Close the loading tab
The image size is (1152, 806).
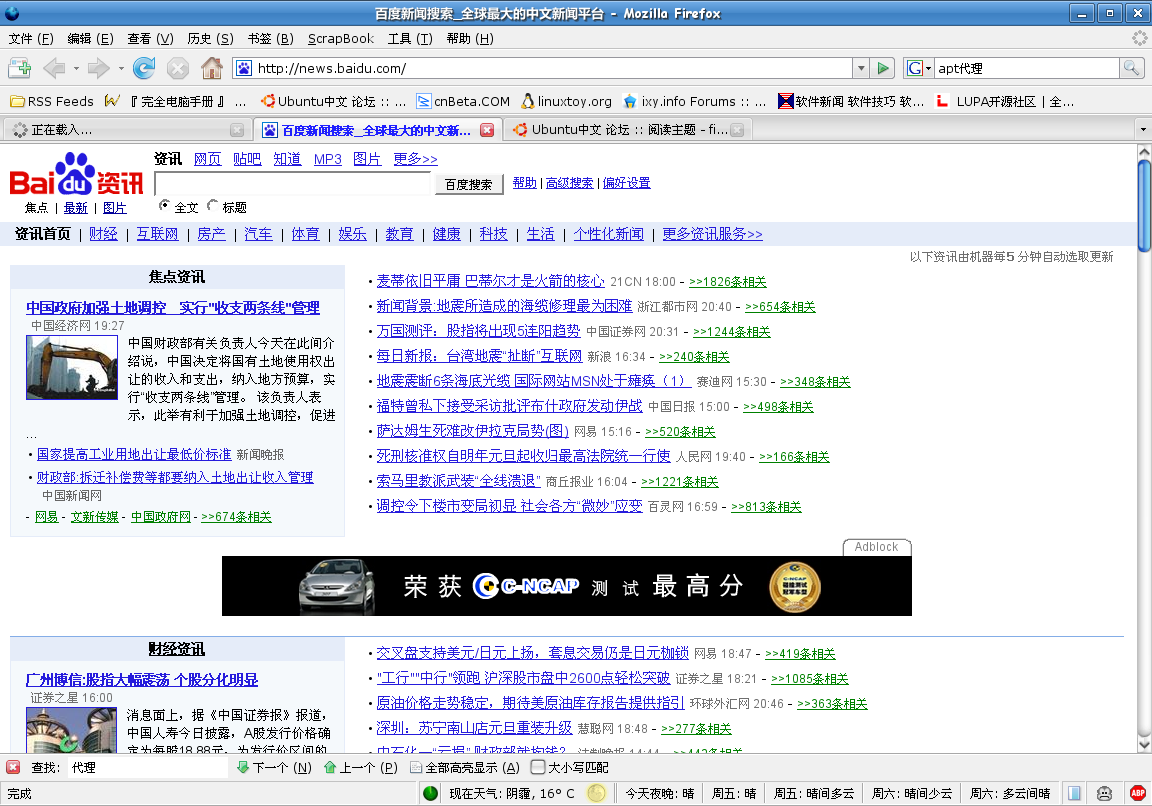point(237,130)
